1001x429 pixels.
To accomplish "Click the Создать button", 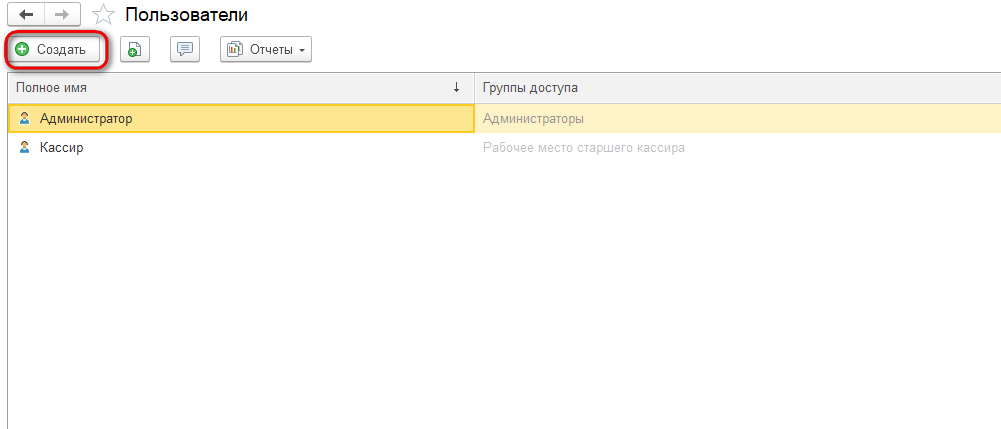I will coord(56,49).
